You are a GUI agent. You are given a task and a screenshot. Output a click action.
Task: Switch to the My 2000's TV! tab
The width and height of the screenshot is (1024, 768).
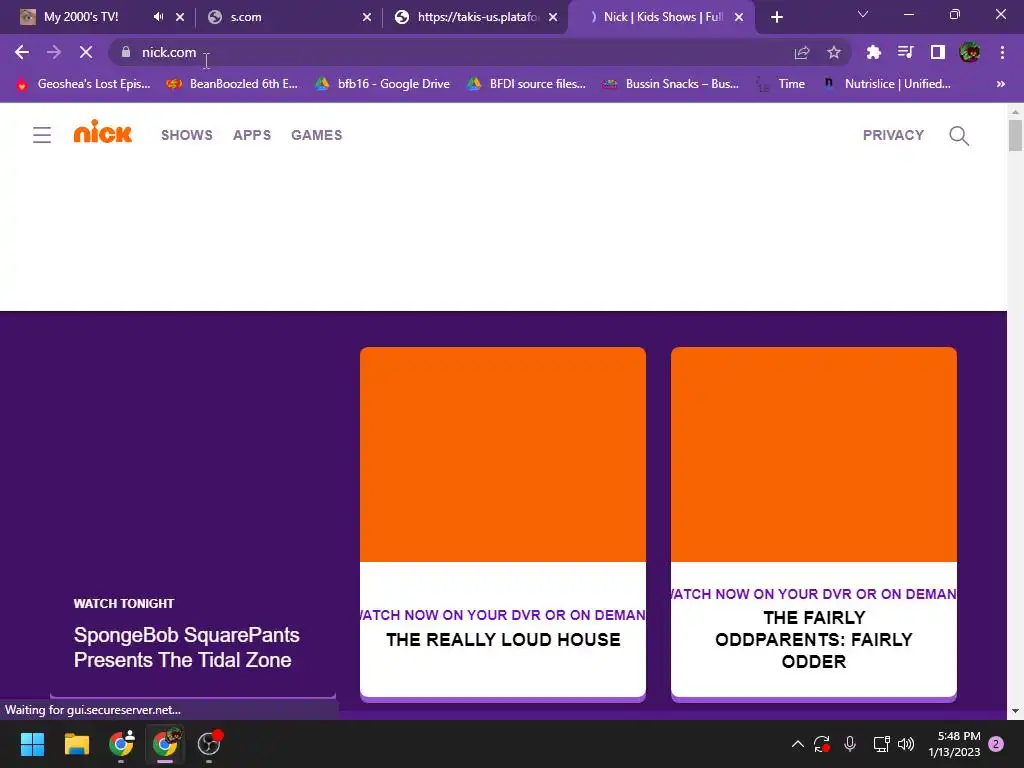click(x=81, y=17)
